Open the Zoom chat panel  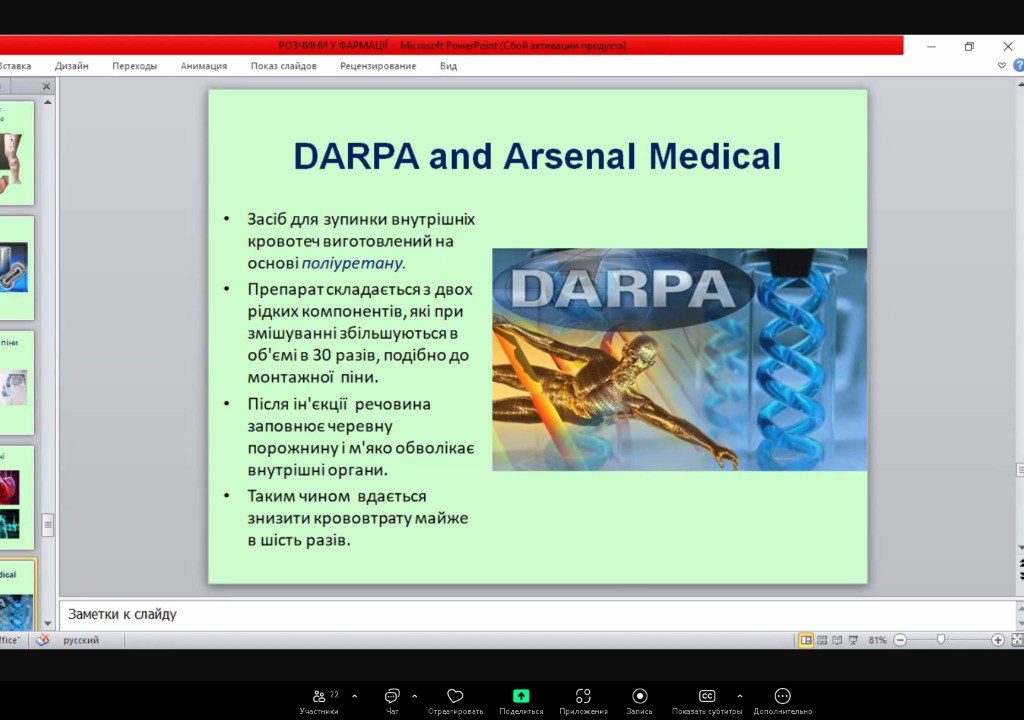tap(392, 701)
